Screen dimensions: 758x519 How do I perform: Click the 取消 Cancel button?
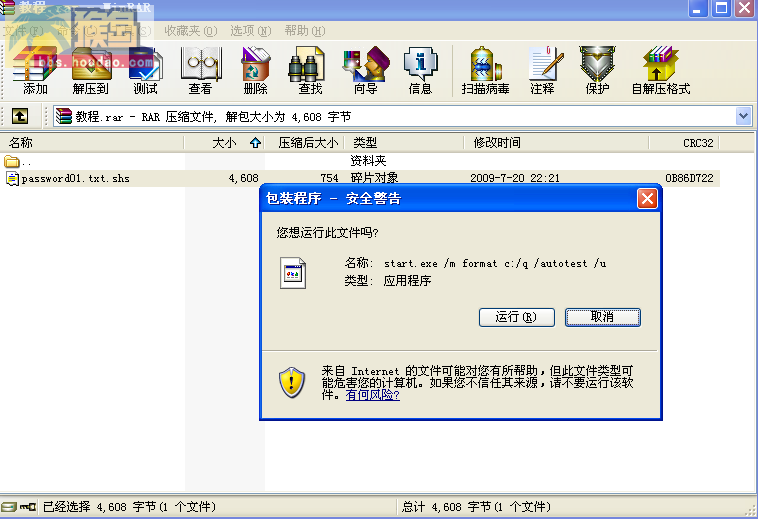603,317
